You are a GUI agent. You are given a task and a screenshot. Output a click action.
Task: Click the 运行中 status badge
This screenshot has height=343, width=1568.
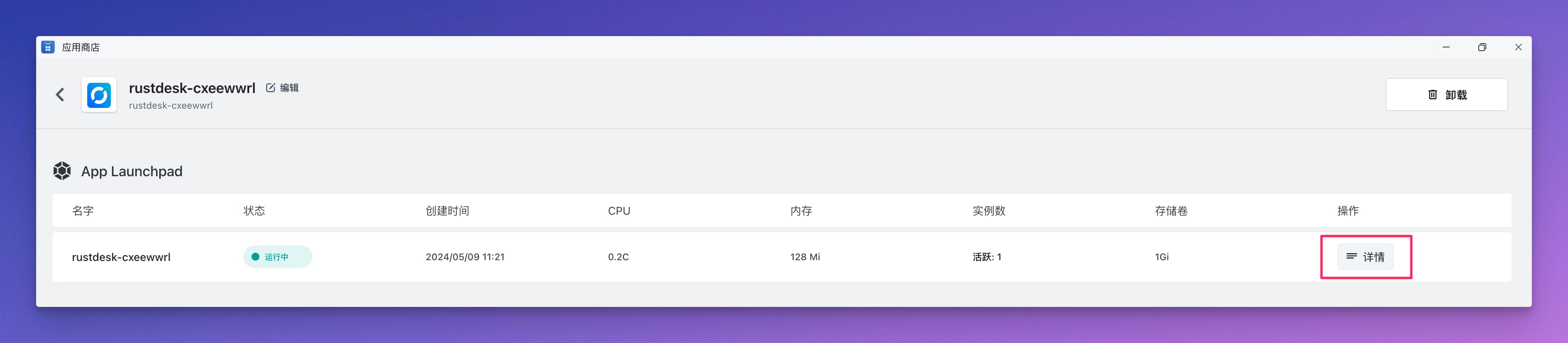click(x=277, y=257)
